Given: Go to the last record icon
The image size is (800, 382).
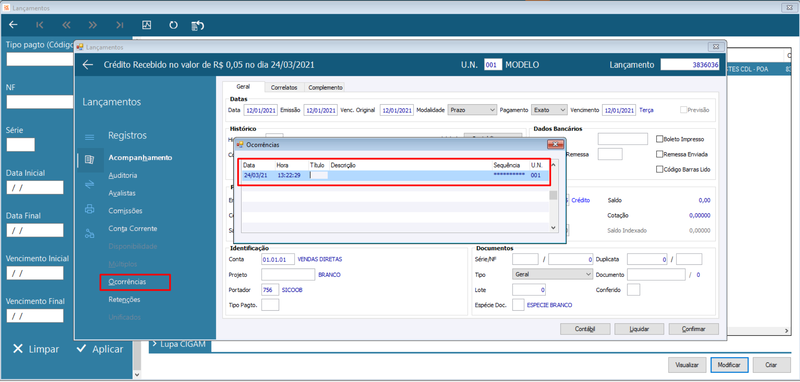Looking at the screenshot, I should pos(119,25).
